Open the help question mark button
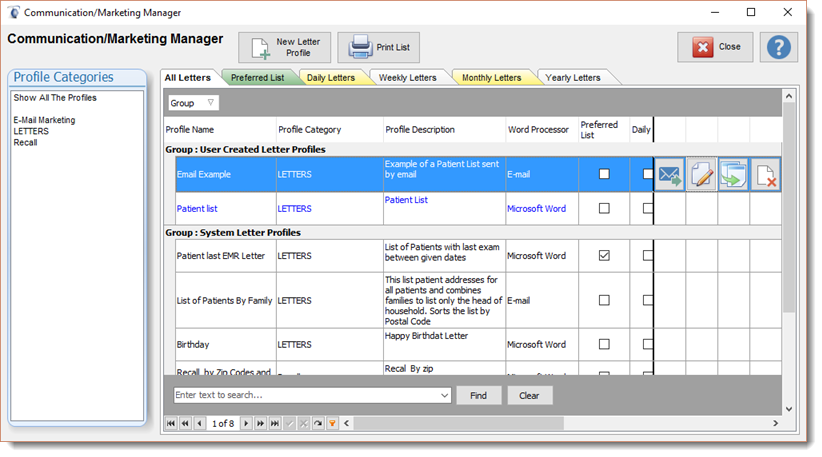 point(779,47)
